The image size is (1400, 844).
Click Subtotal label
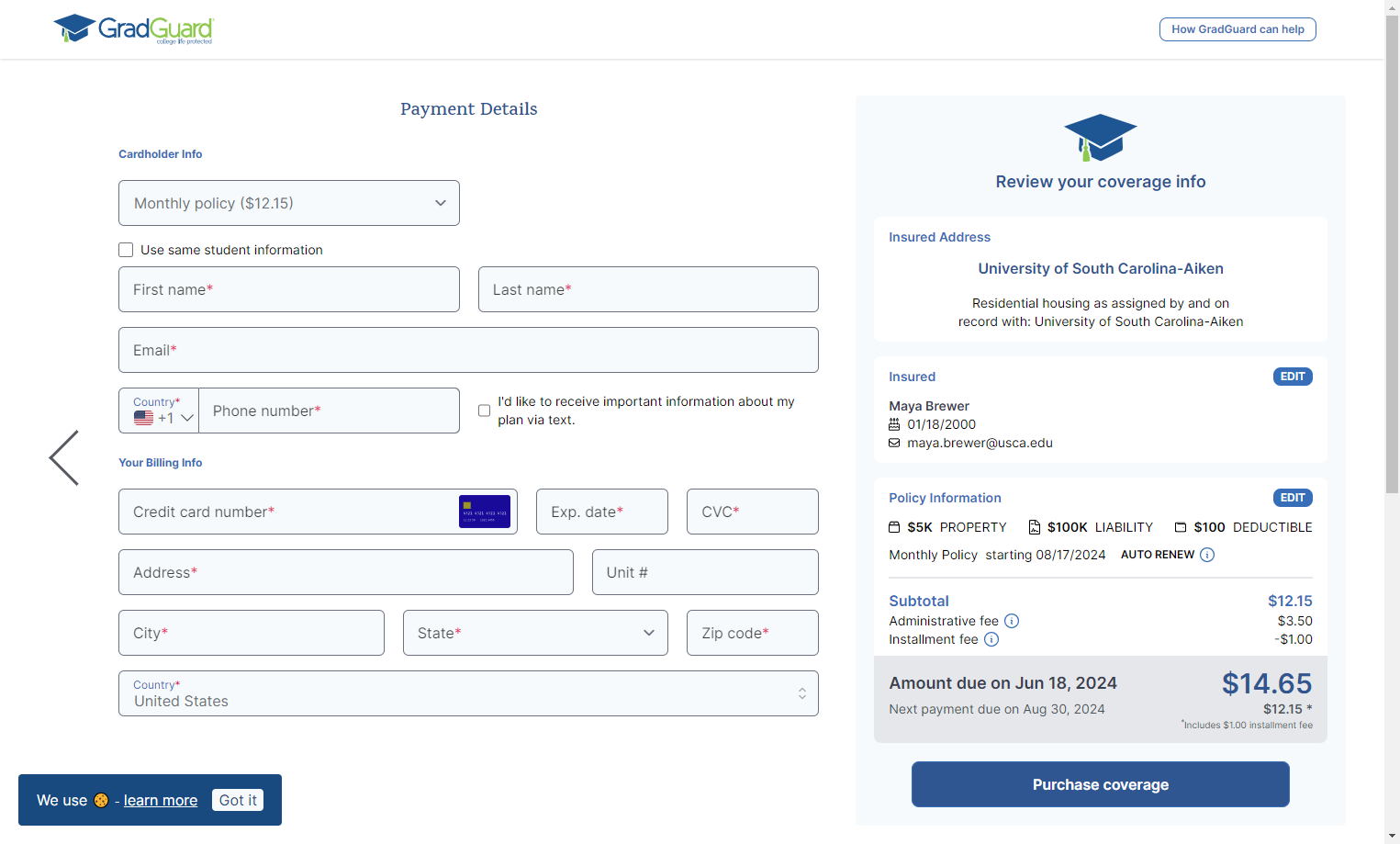(919, 601)
